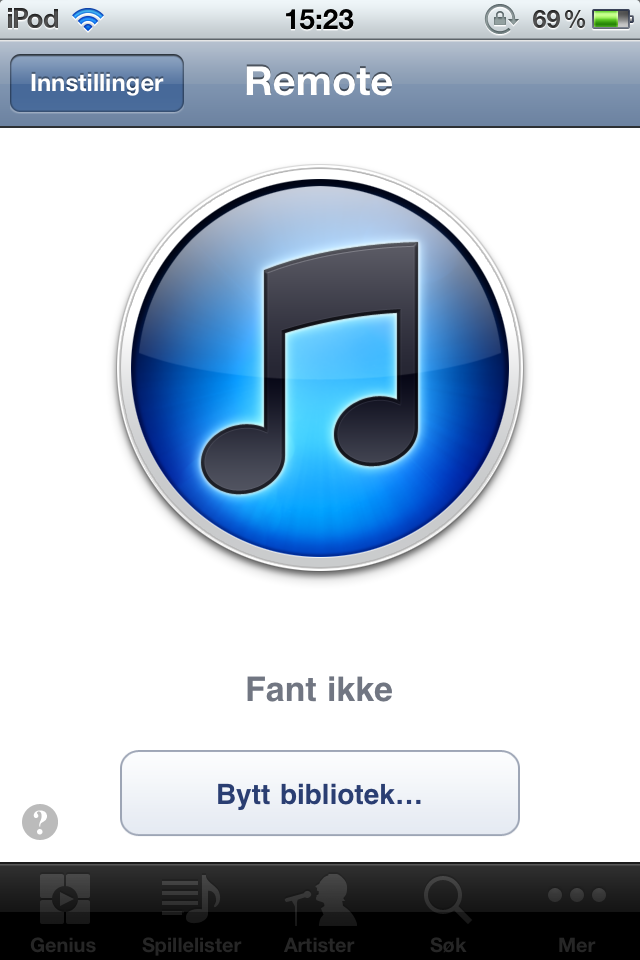Screen dimensions: 640x960
Task: Open the Søk magnifying glass icon
Action: tap(448, 899)
